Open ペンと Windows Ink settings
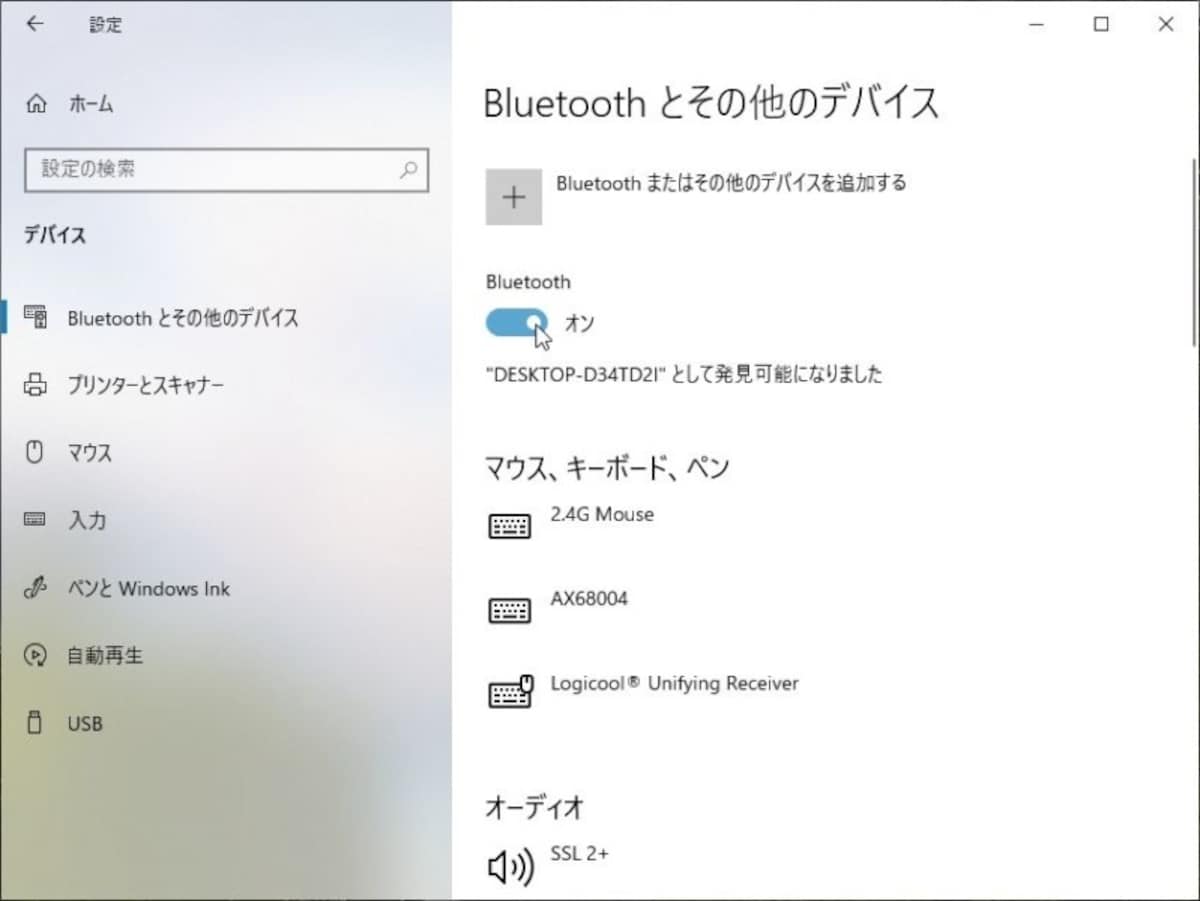This screenshot has width=1200, height=901. (x=148, y=588)
